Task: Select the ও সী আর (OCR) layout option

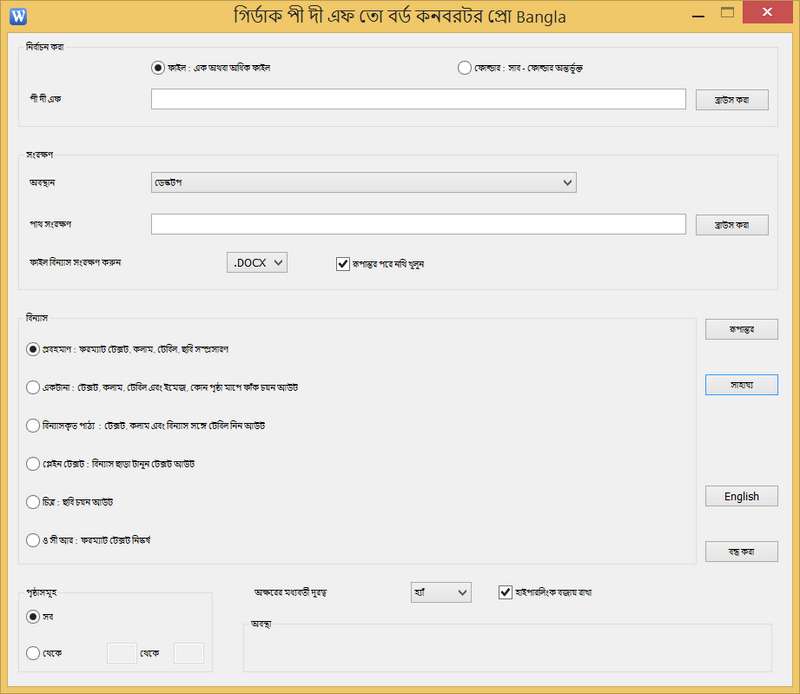Action: click(33, 540)
